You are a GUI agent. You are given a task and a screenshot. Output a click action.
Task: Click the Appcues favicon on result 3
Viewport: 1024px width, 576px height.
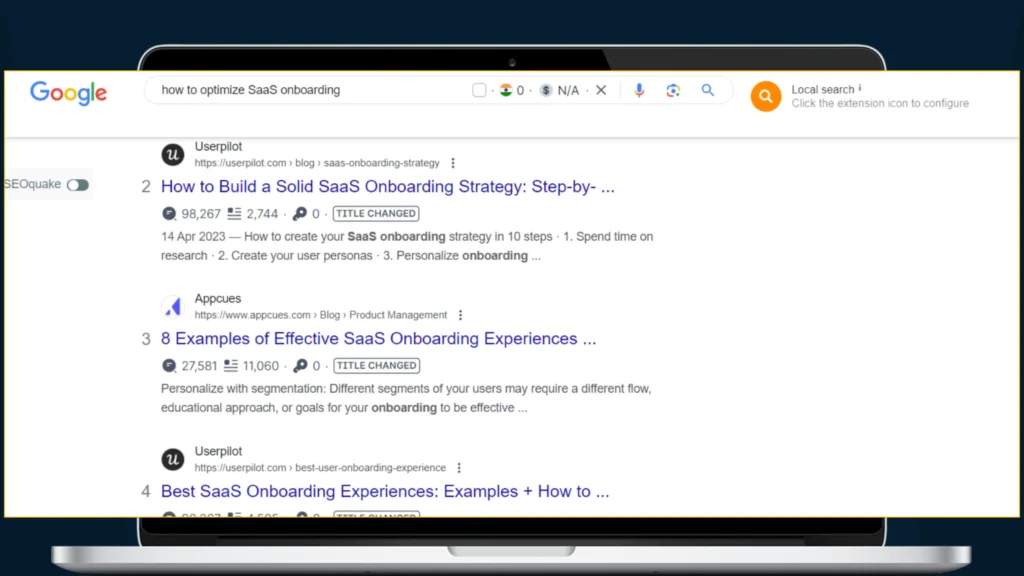[x=173, y=307]
